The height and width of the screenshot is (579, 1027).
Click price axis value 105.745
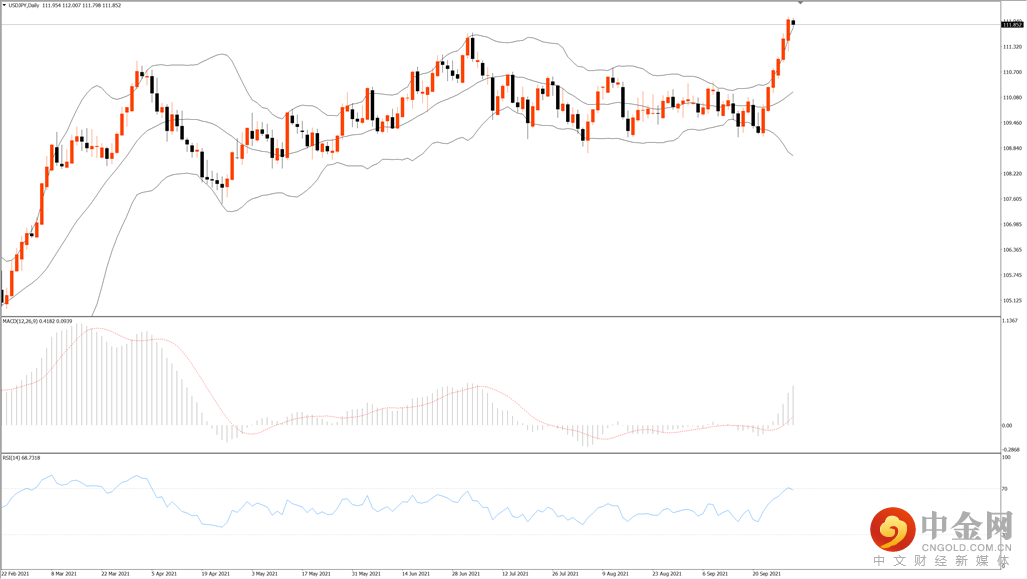tap(1012, 275)
